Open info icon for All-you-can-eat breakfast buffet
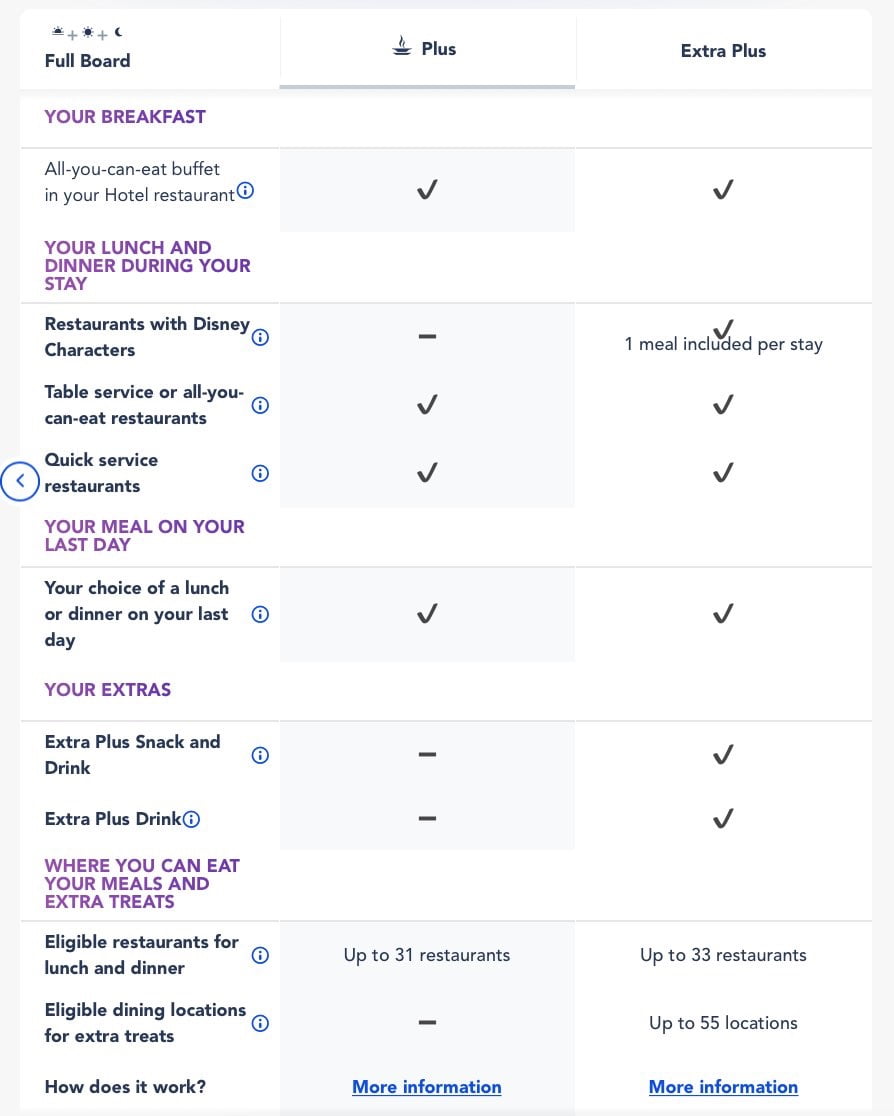The image size is (894, 1116). (245, 190)
